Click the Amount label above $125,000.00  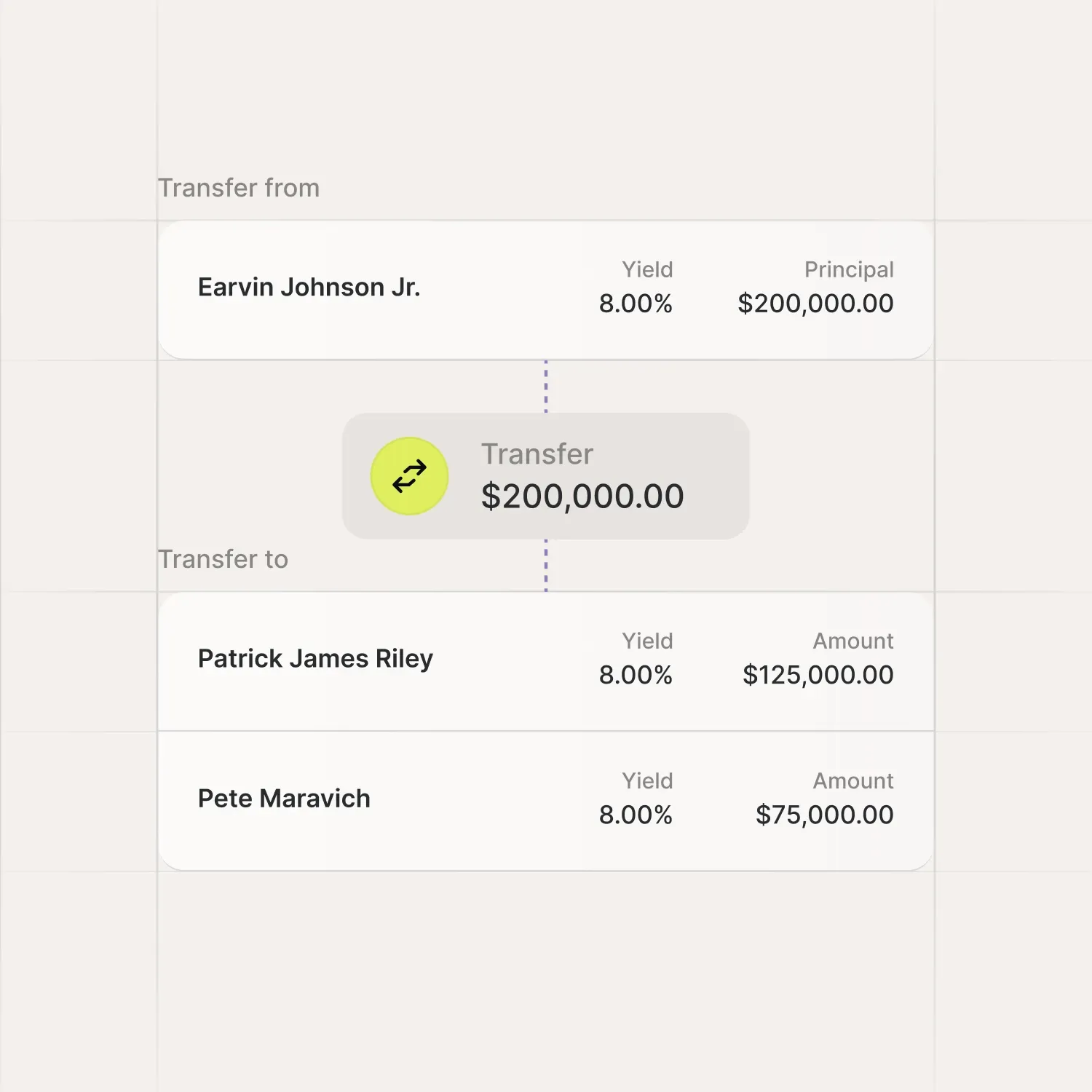853,641
